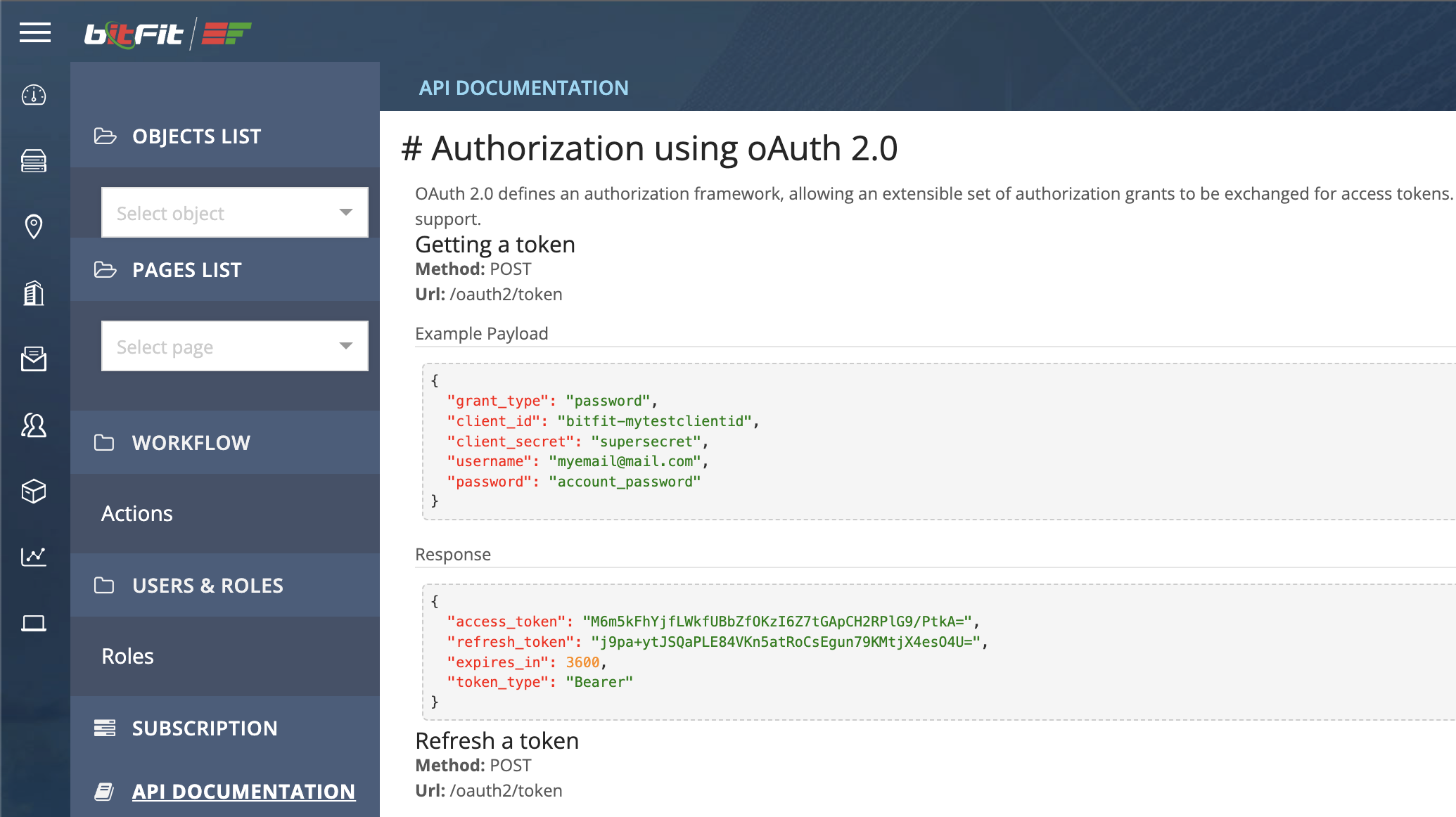Click the laptop device sidebar icon
Image resolution: width=1456 pixels, height=817 pixels.
(34, 623)
